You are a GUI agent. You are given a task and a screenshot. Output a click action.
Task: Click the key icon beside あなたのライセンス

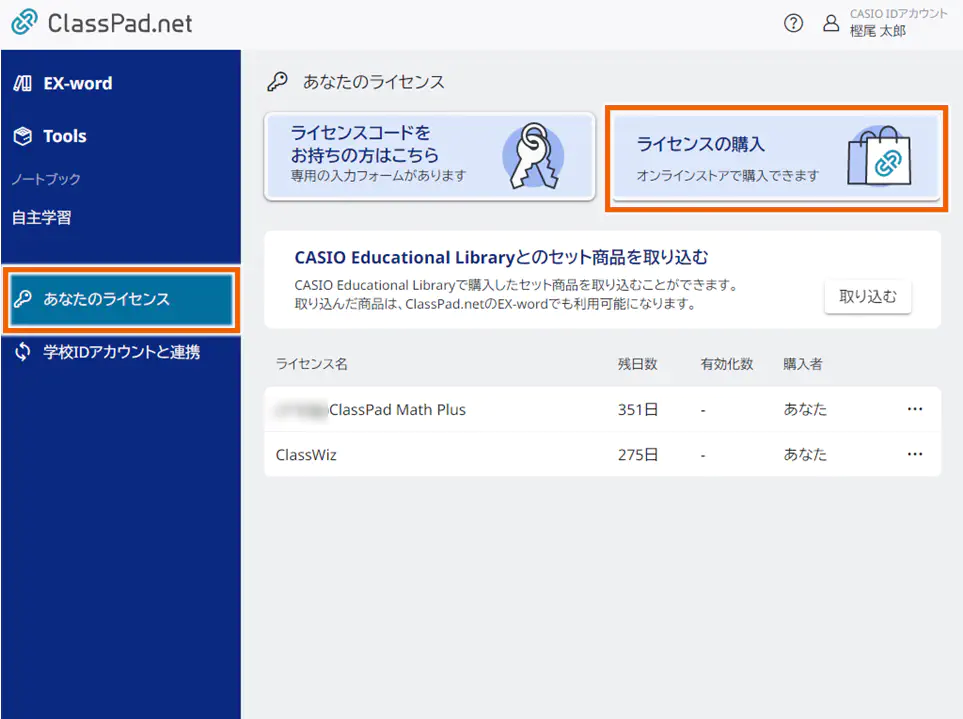[x=27, y=297]
